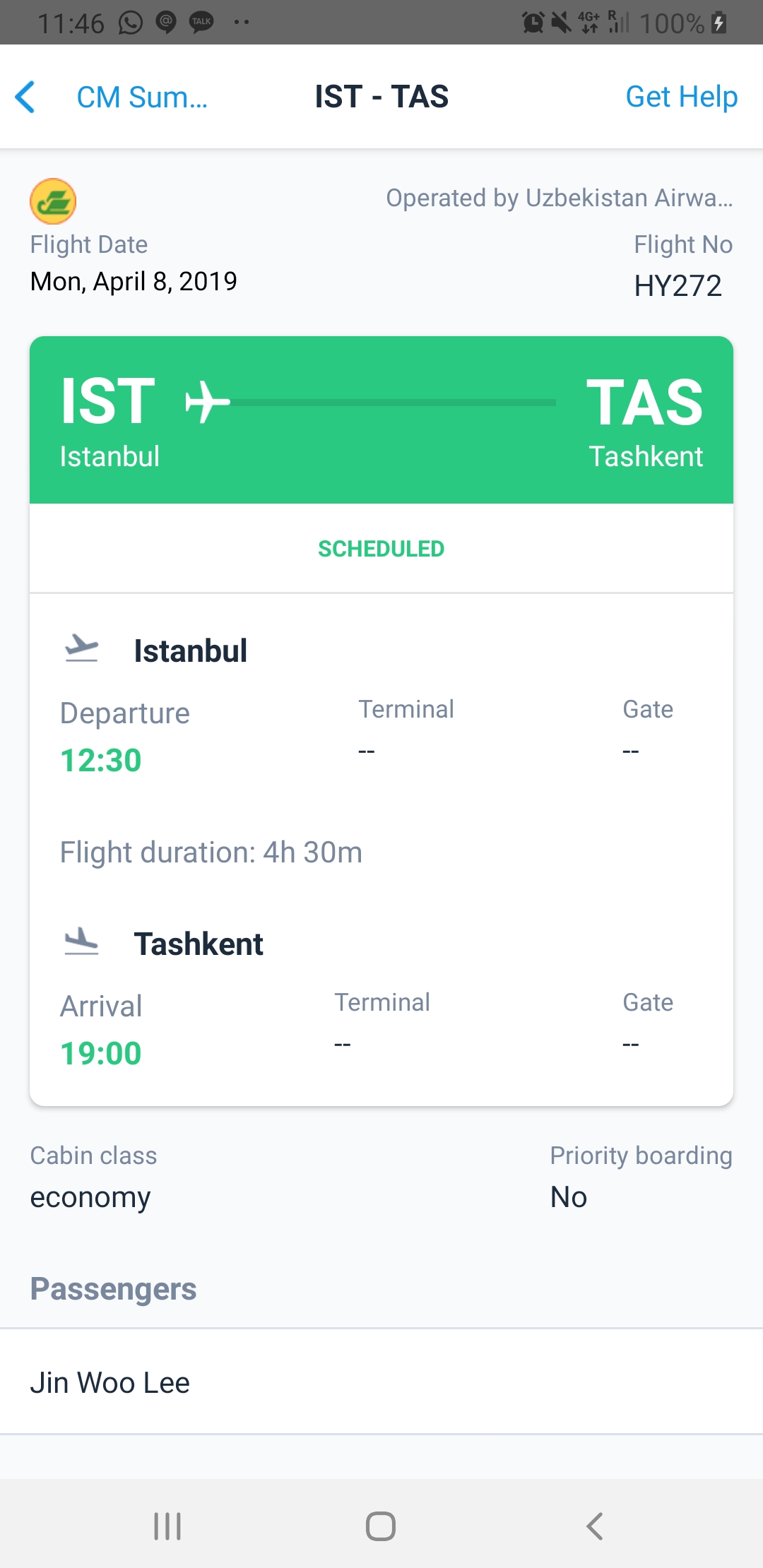
Task: Tap the KakaoTalk notification icon
Action: coord(202,23)
